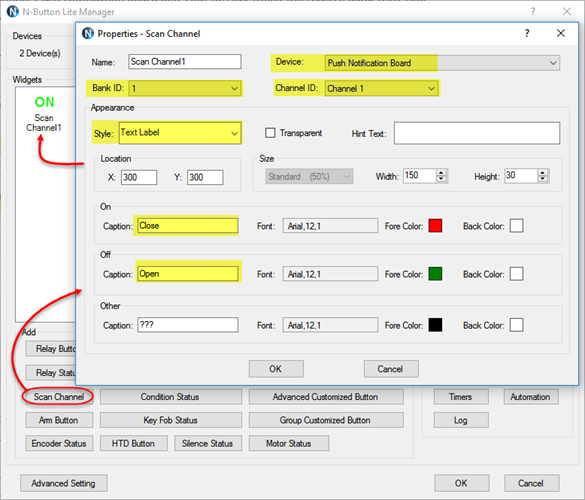The image size is (585, 500).
Task: Add an Arm Button widget
Action: click(x=59, y=420)
